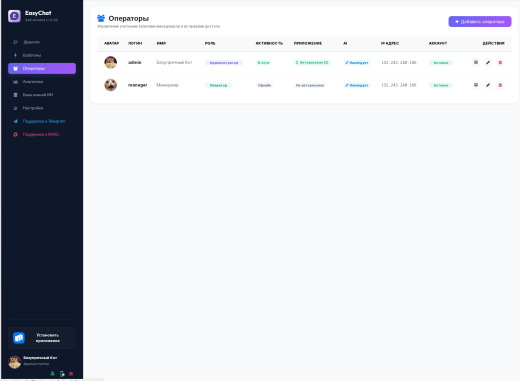
Task: Click the Аккаунт column header
Action: click(438, 43)
